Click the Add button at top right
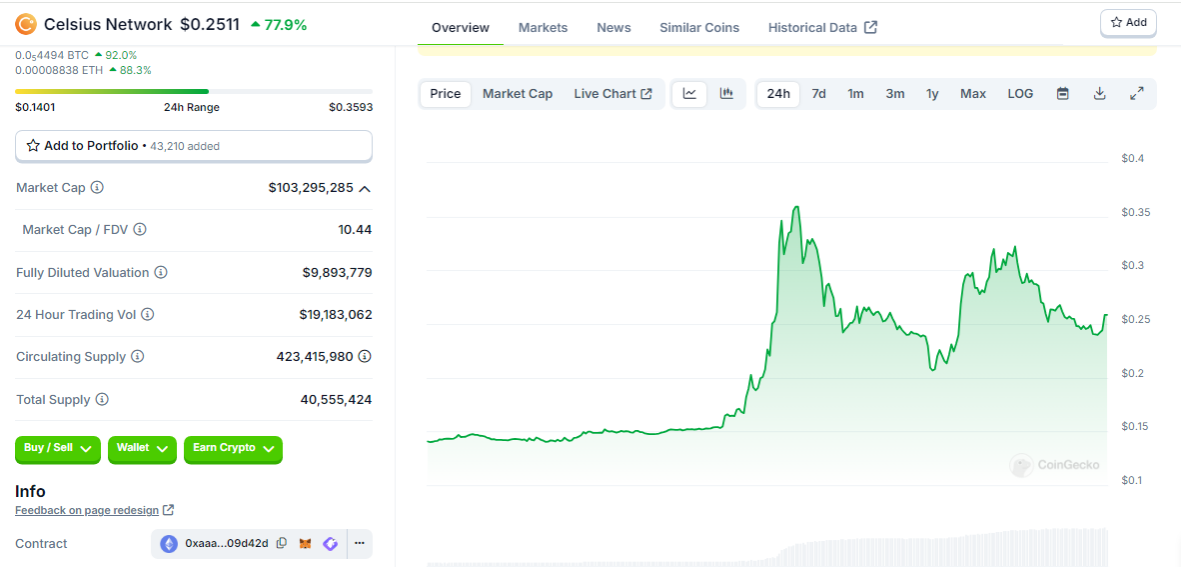The width and height of the screenshot is (1182, 567). point(1128,23)
